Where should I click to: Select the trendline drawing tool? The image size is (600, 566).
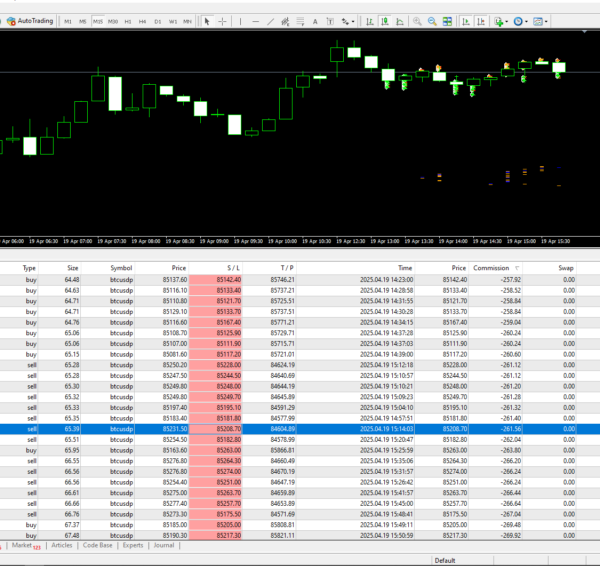point(271,21)
